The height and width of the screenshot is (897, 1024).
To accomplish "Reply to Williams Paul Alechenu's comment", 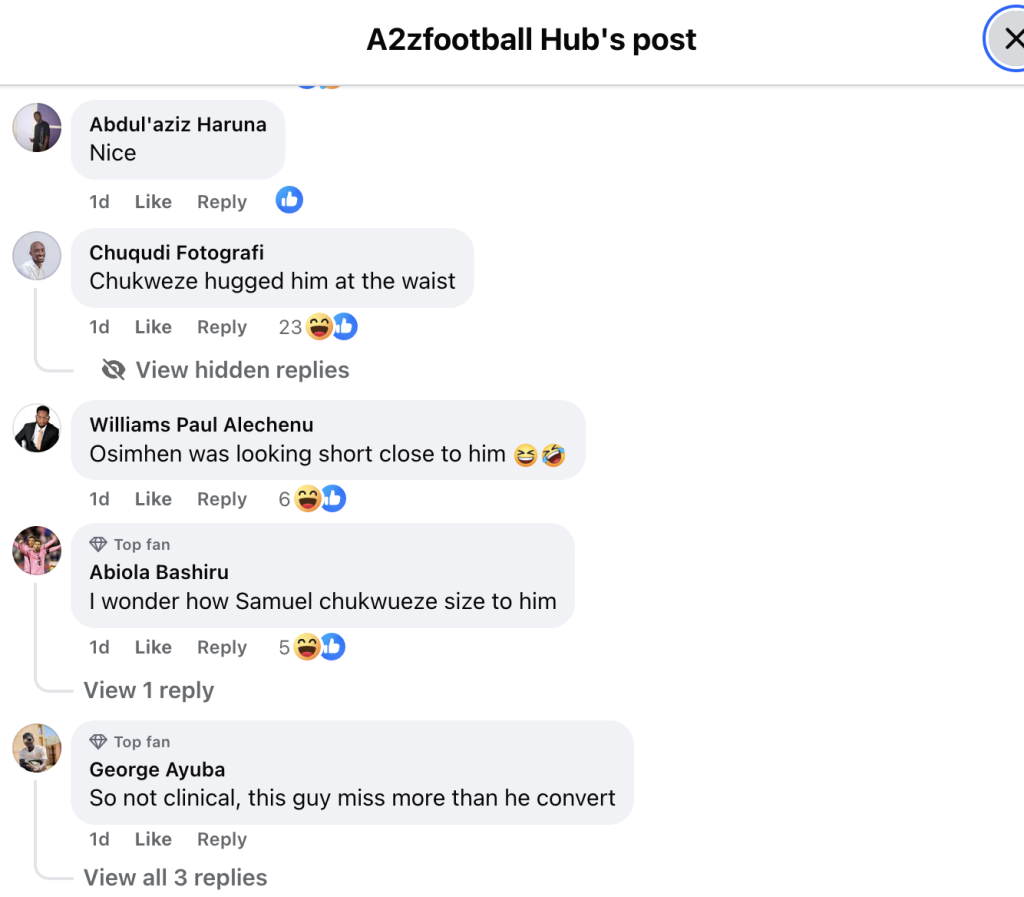I will [x=221, y=499].
